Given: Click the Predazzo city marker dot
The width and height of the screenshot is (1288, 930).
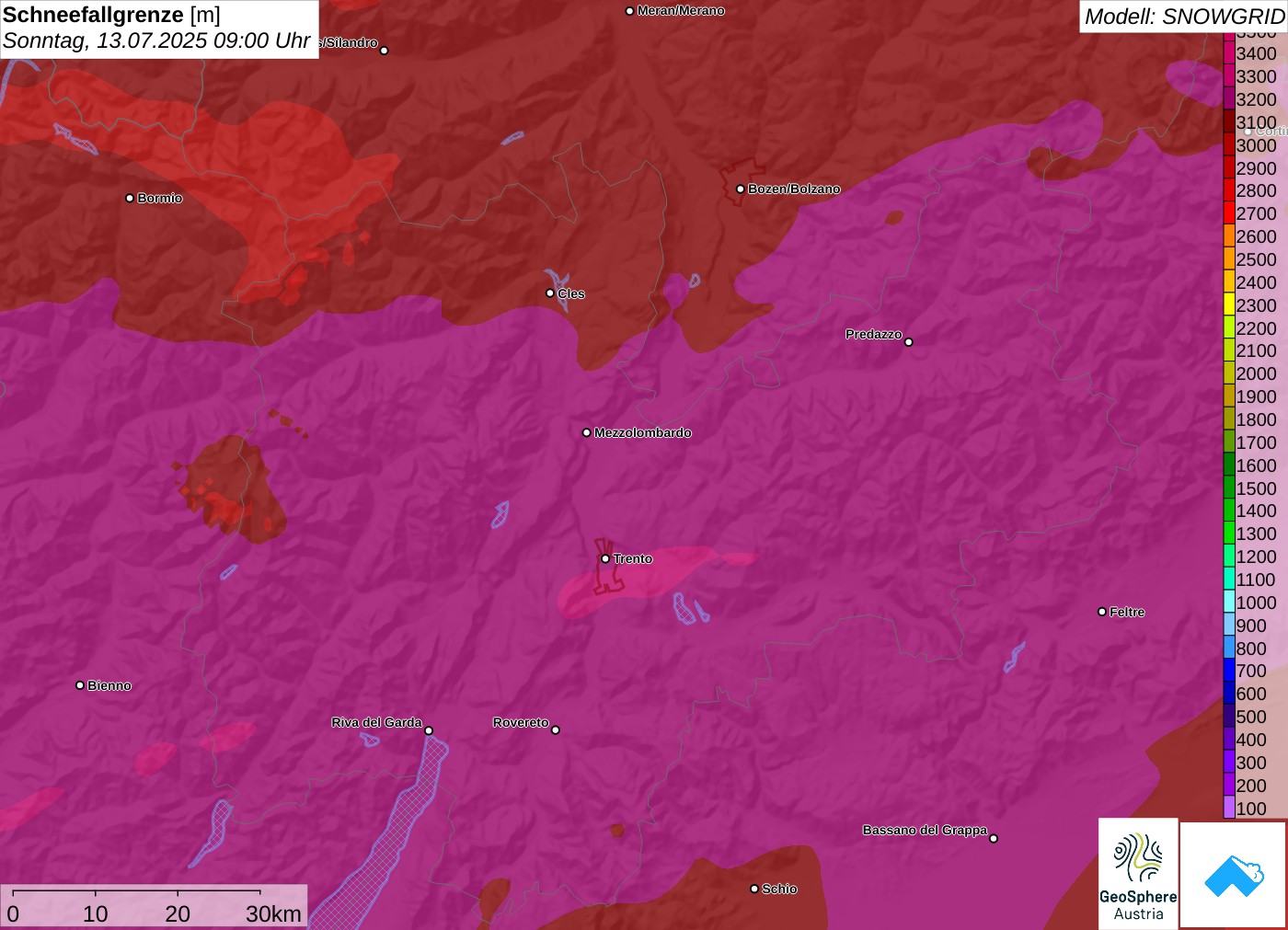Looking at the screenshot, I should [x=909, y=342].
